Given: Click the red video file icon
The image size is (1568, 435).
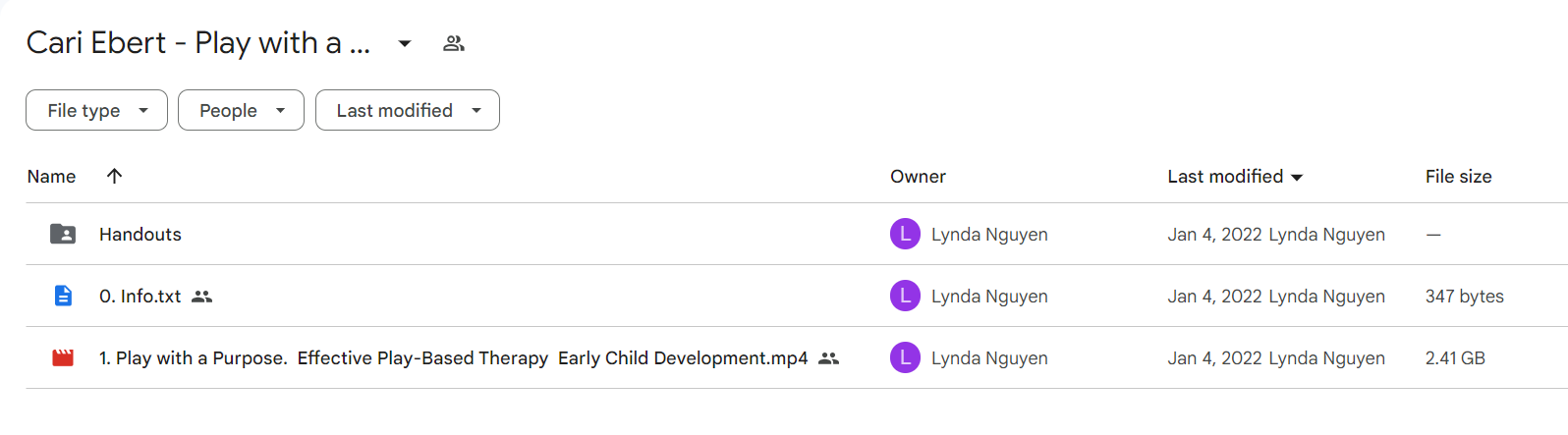Looking at the screenshot, I should (x=63, y=357).
